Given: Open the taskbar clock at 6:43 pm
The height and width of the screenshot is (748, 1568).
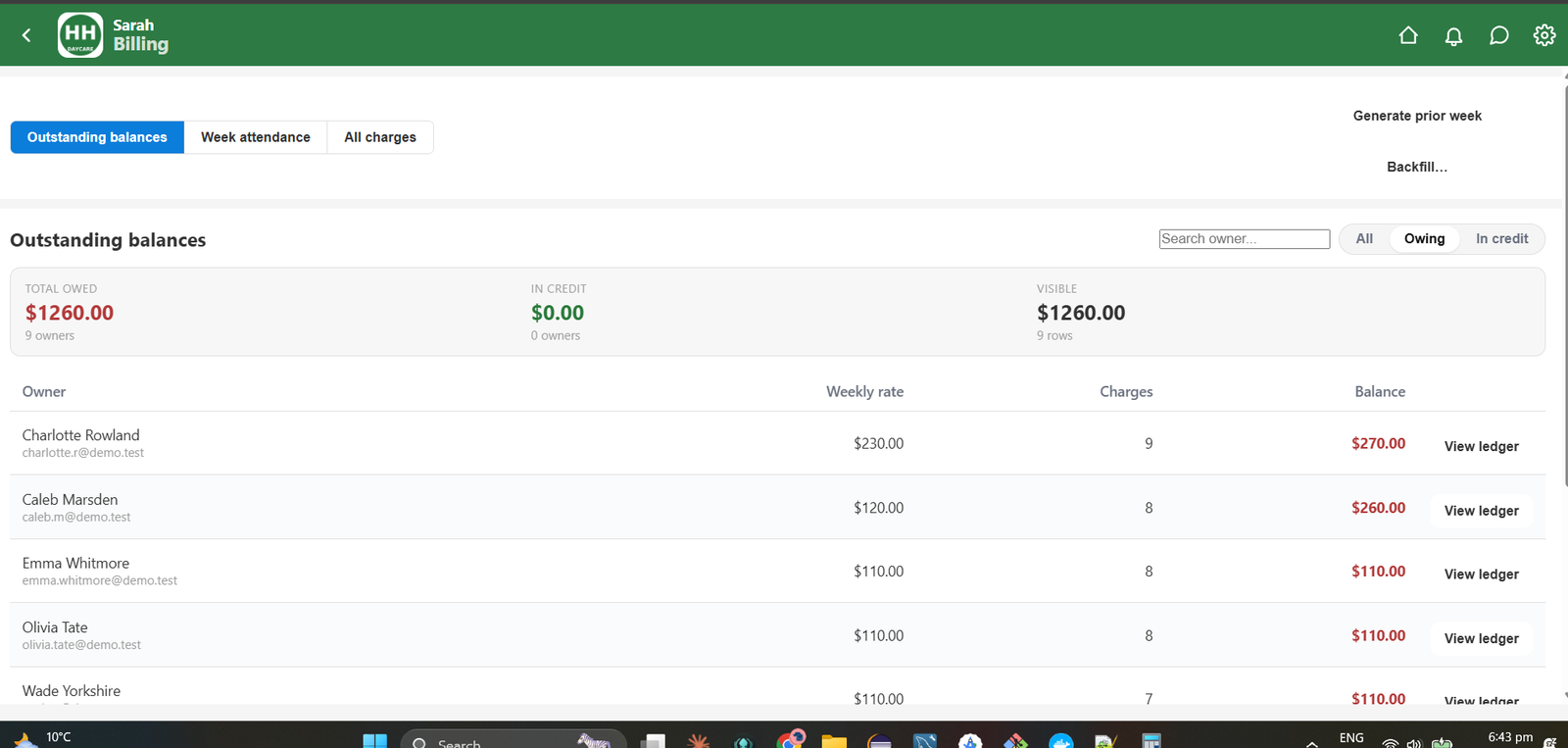Looking at the screenshot, I should coord(1510,738).
